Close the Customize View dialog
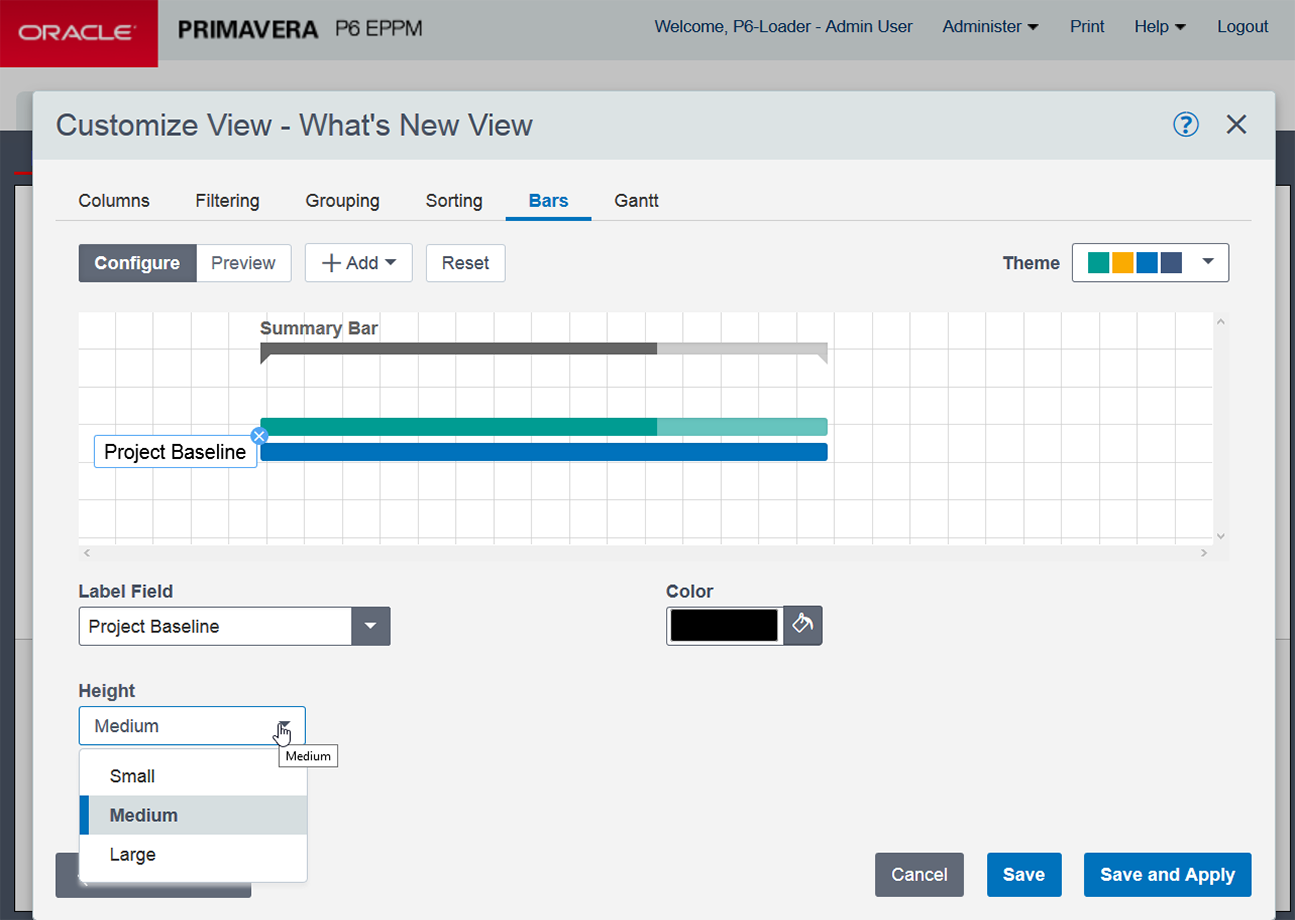This screenshot has width=1295, height=920. tap(1236, 125)
